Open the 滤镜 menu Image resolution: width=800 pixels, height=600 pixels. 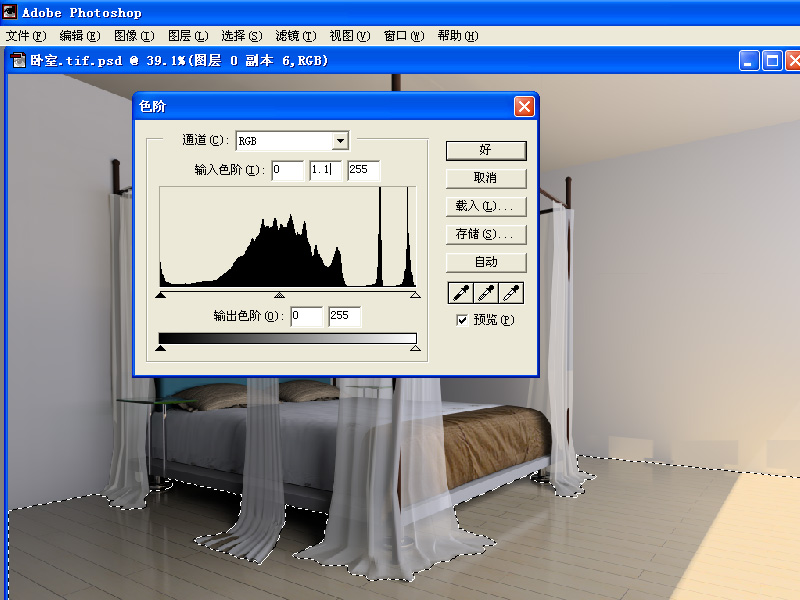click(296, 36)
